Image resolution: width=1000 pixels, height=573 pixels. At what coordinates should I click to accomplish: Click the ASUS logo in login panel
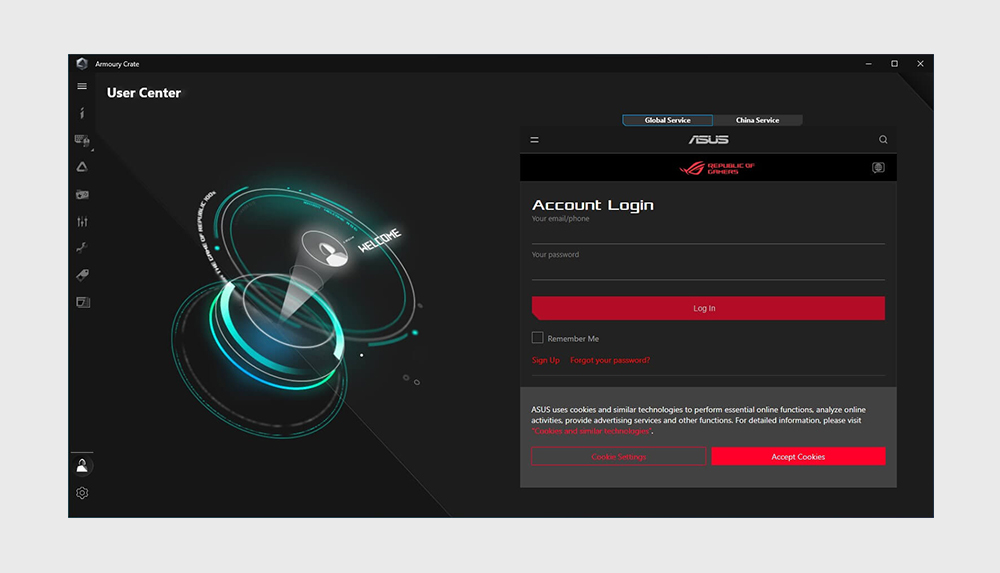pyautogui.click(x=709, y=139)
